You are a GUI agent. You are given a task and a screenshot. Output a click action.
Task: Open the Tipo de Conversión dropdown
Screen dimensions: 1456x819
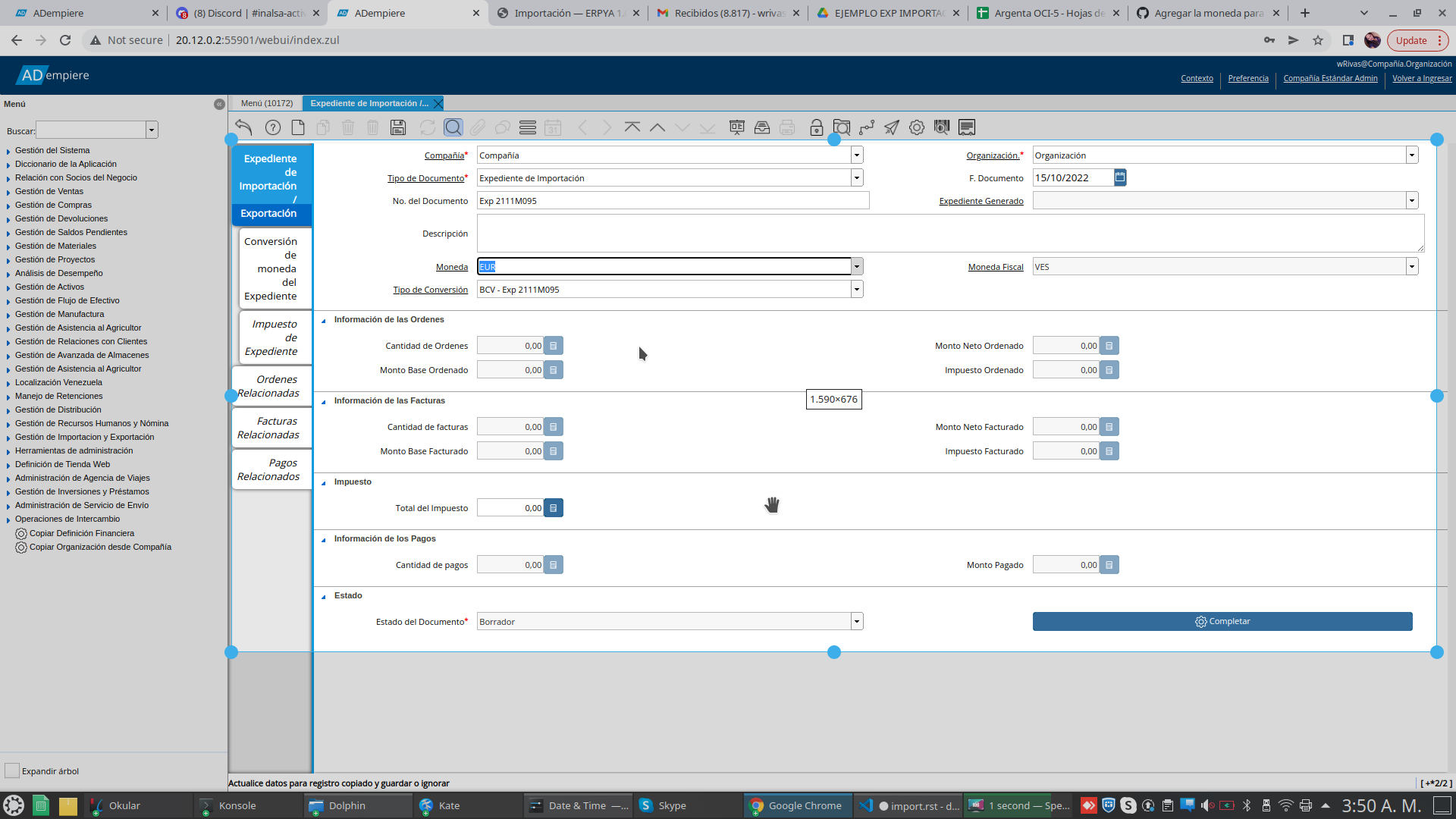pos(857,290)
